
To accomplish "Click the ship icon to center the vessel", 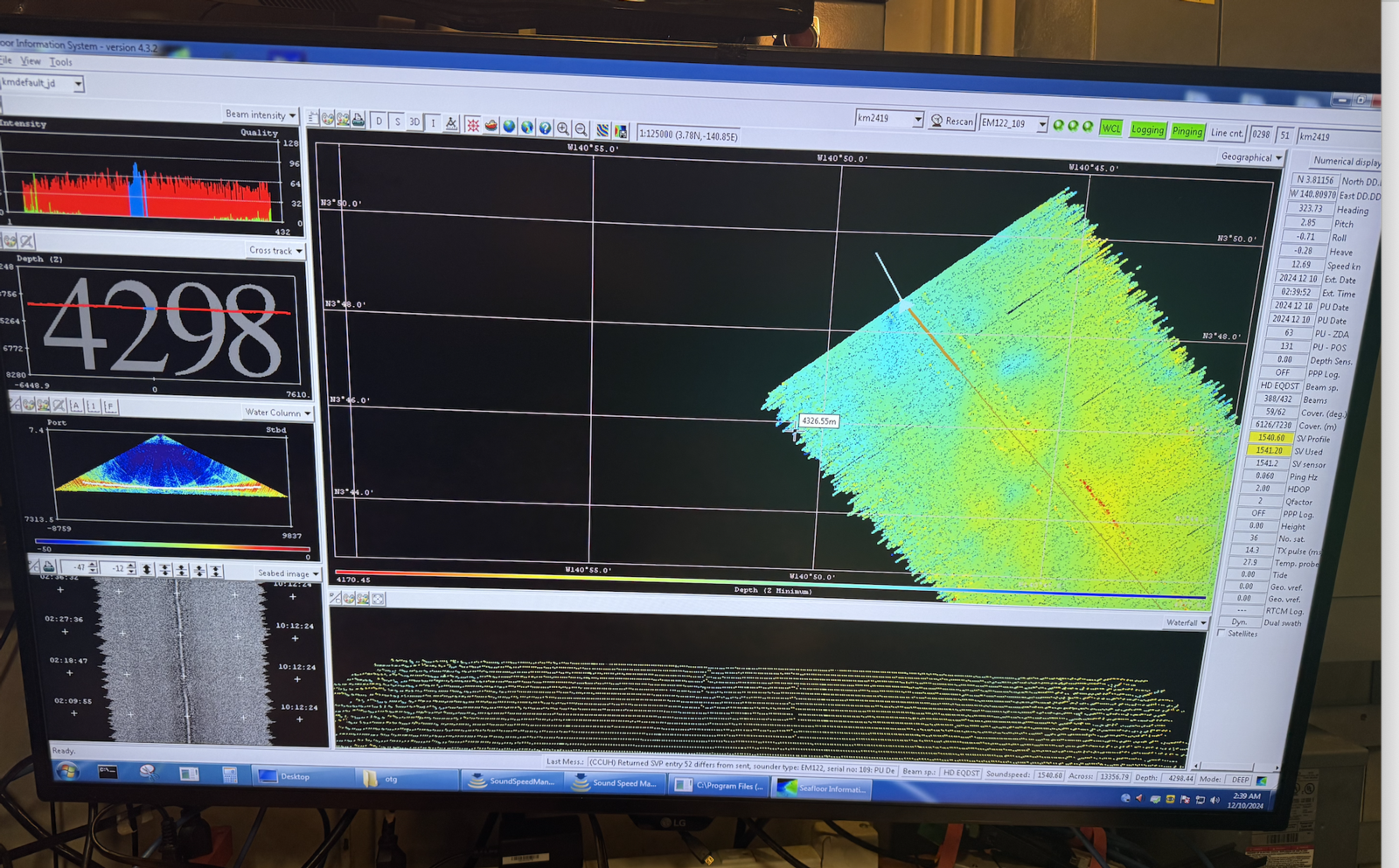I will point(491,125).
